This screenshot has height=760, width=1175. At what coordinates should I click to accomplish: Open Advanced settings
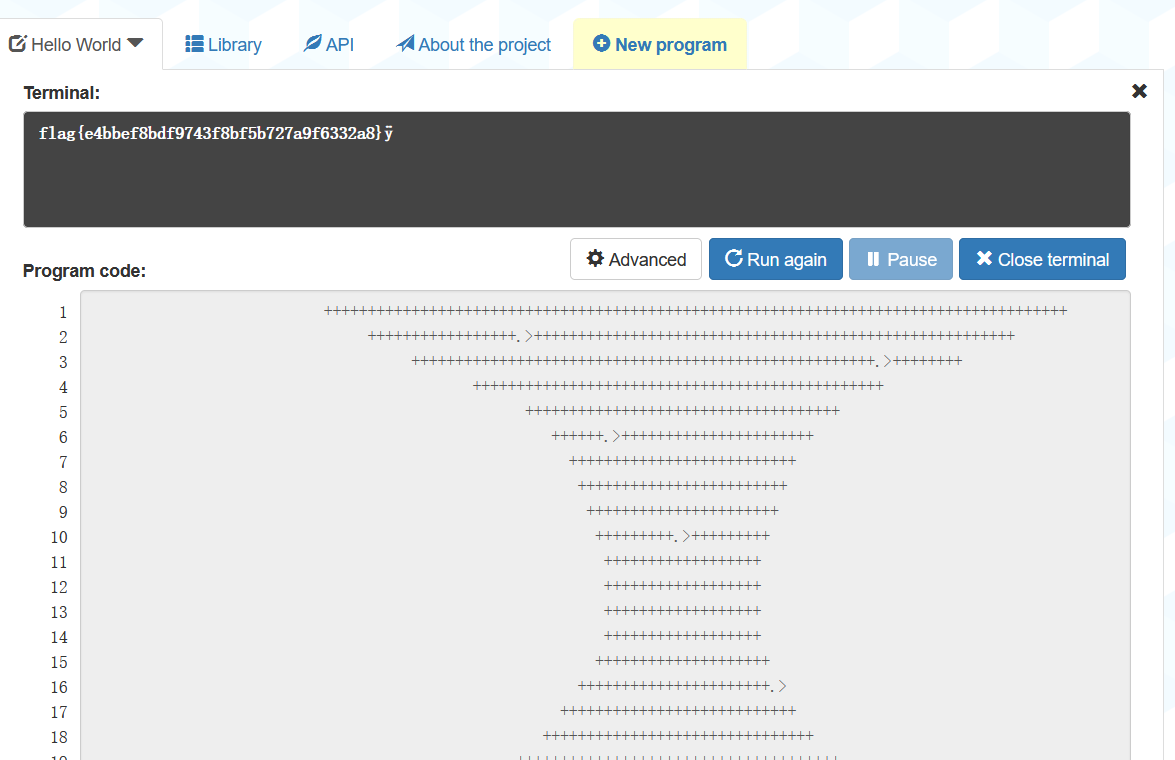635,259
